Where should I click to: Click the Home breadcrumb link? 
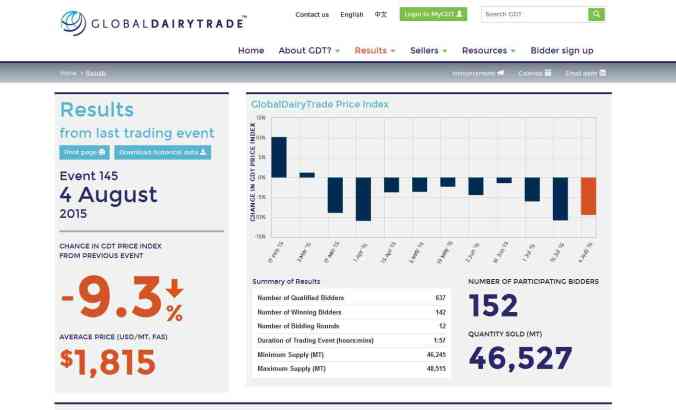pos(68,73)
